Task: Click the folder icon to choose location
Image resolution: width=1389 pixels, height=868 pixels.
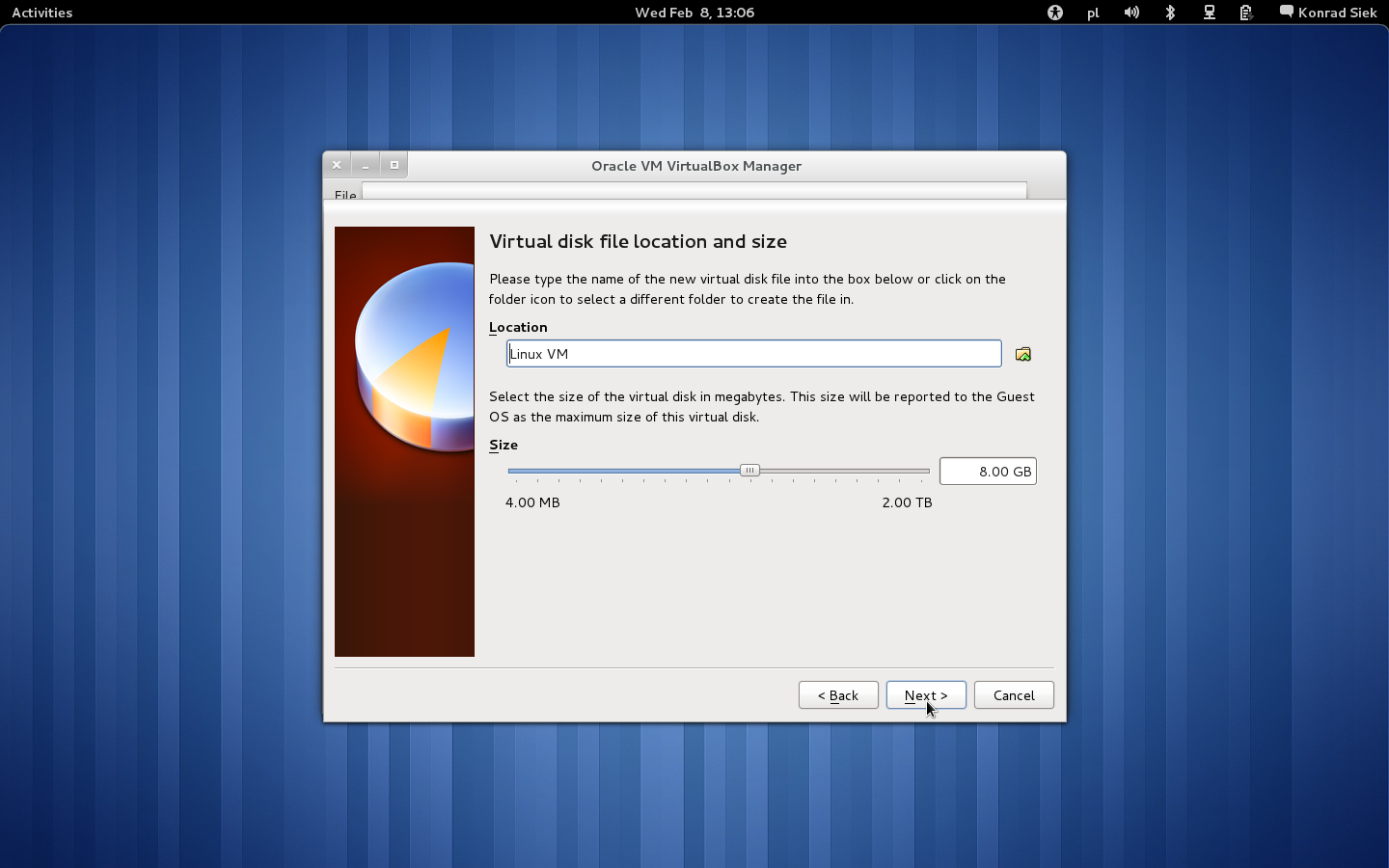Action: coord(1023,354)
